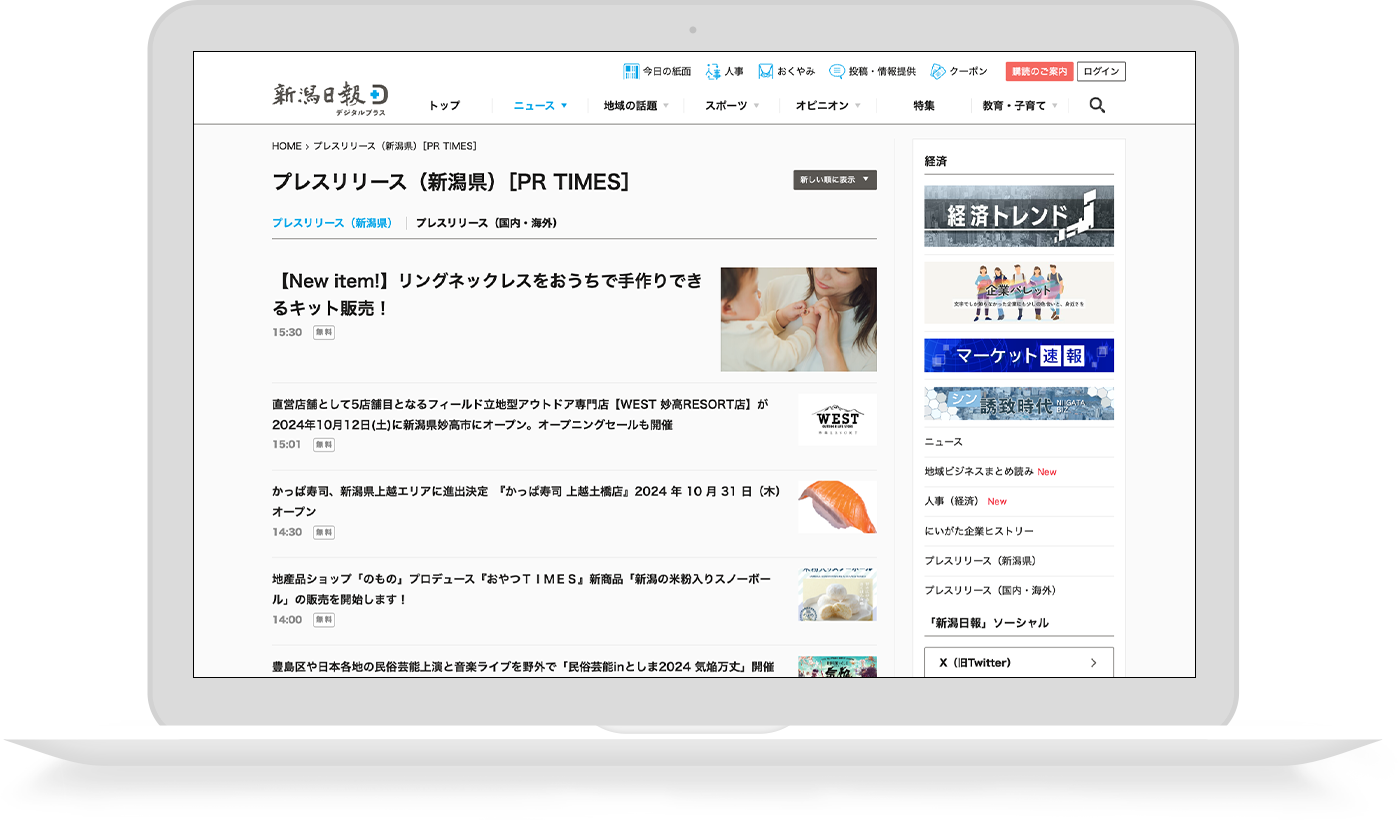
Task: Click the chevron on the X（旧Twitter） button
Action: (x=1093, y=663)
